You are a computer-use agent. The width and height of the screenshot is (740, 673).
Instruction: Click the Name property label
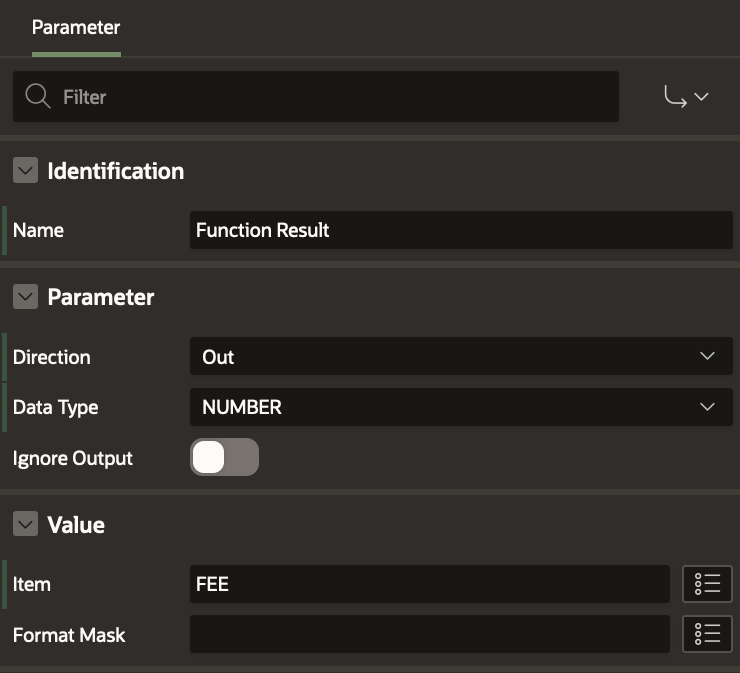pos(38,230)
